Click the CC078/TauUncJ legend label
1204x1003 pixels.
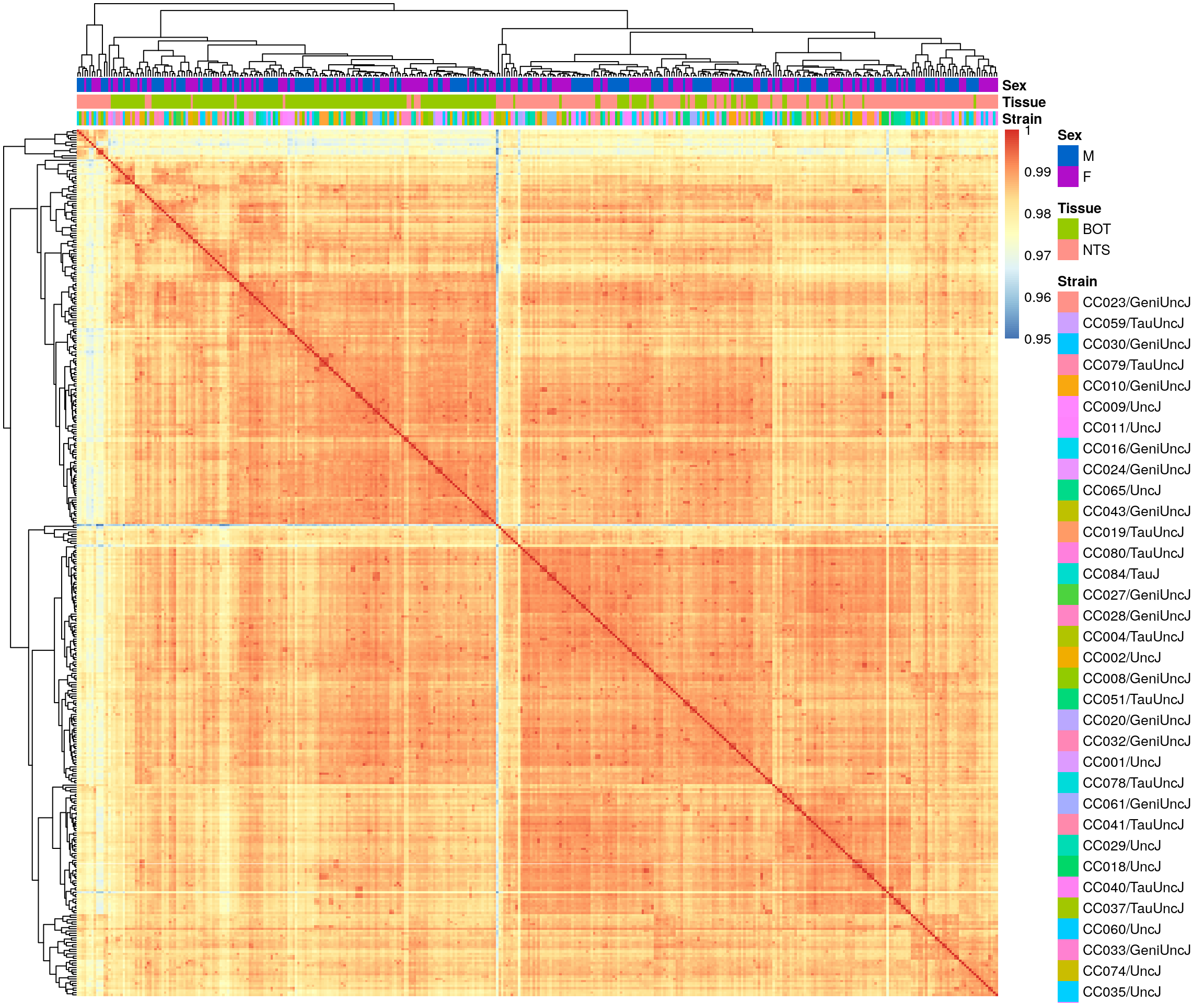[x=1133, y=783]
